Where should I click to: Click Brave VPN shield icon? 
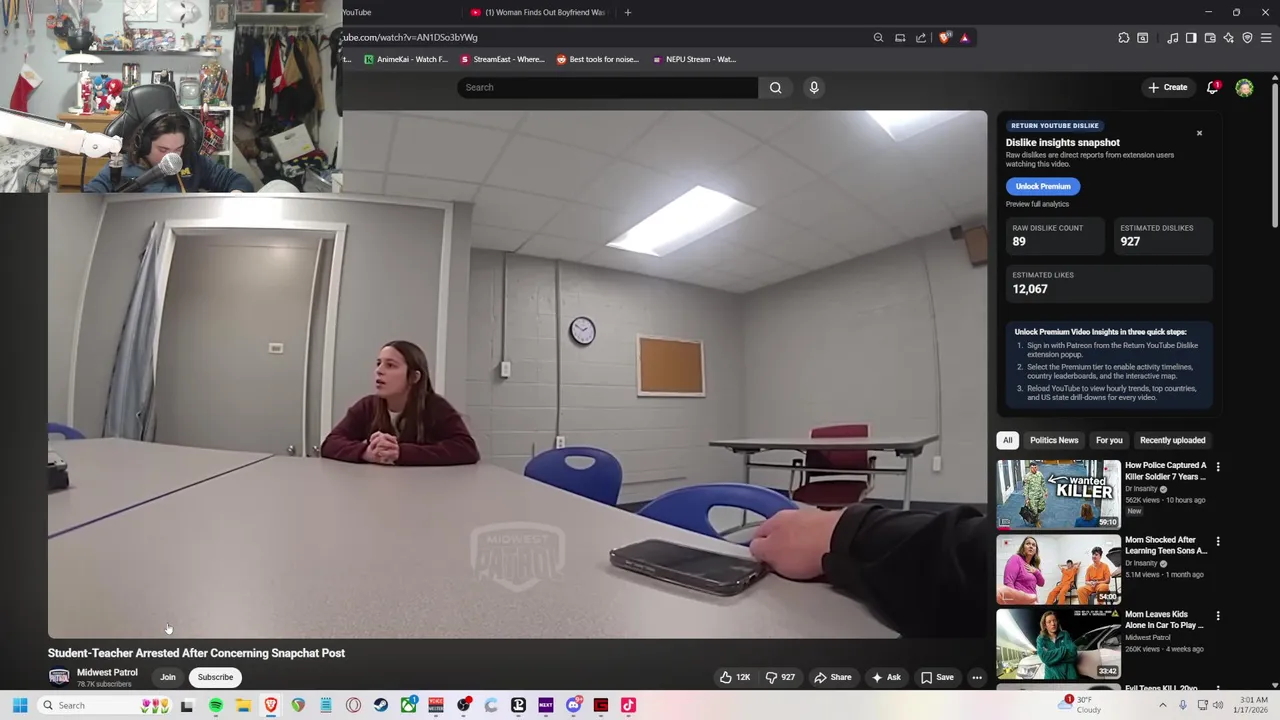1247,38
